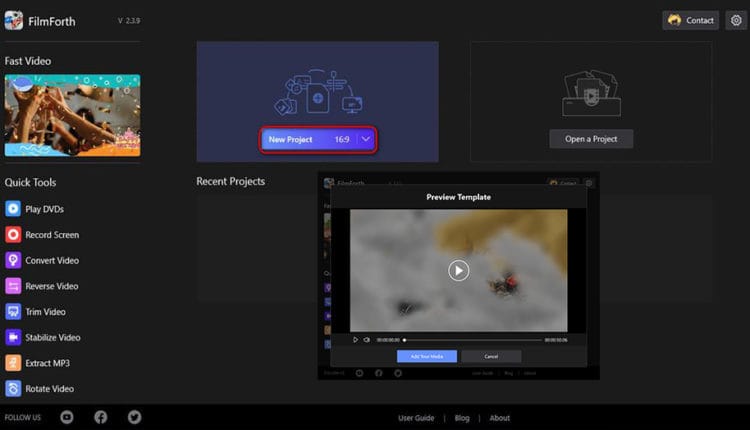Click the Rotate Video label
Screen dimensions: 750x430
[50, 389]
